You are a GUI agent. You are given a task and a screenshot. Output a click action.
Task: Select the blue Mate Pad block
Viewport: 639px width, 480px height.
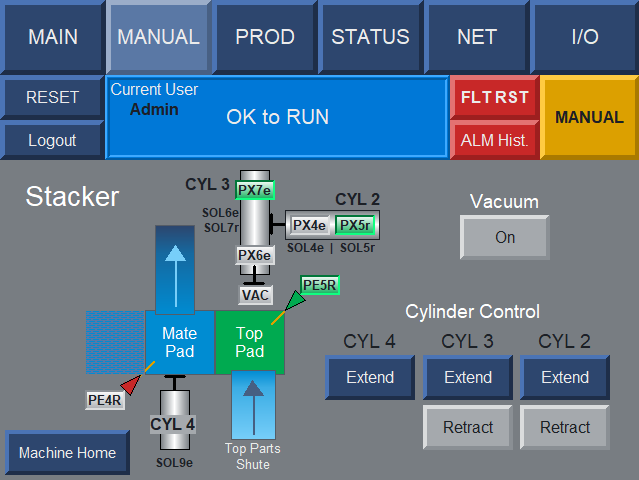180,342
